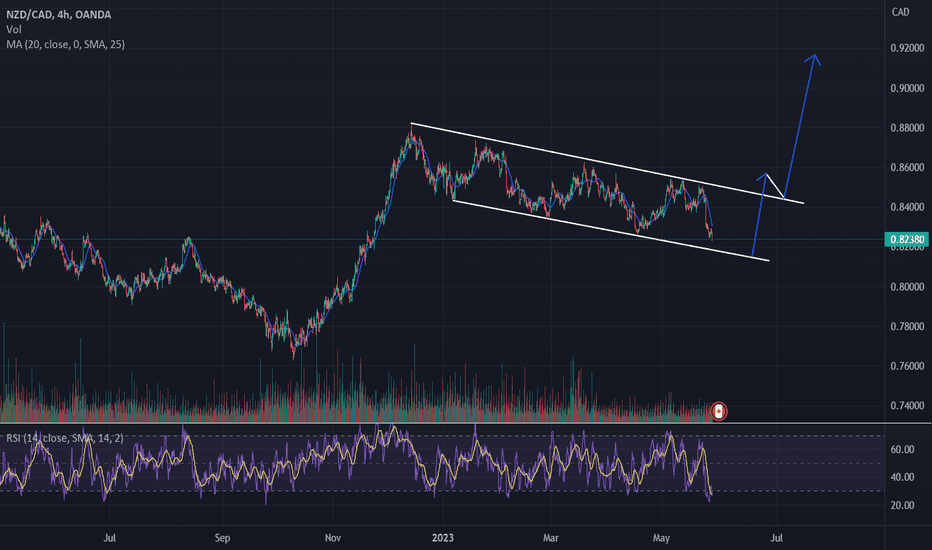Open the MA (20, close, 0, SMA, 25) indicator legend
932x550 pixels.
tap(65, 45)
